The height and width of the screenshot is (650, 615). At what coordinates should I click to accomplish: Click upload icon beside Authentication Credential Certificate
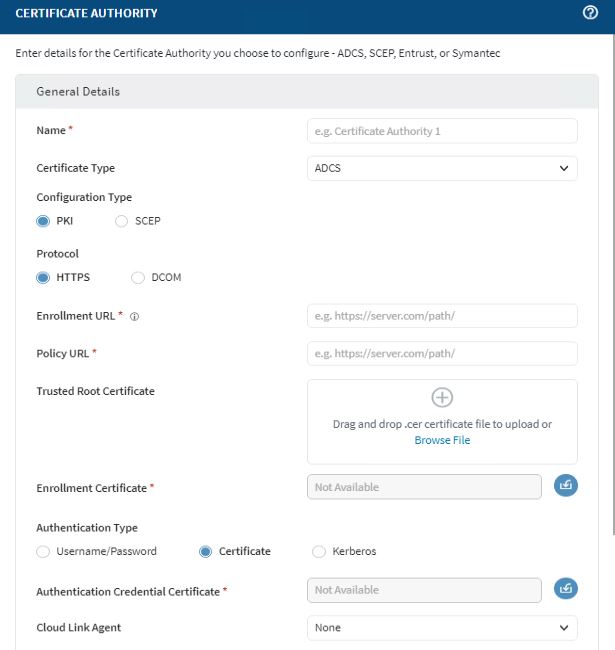566,589
